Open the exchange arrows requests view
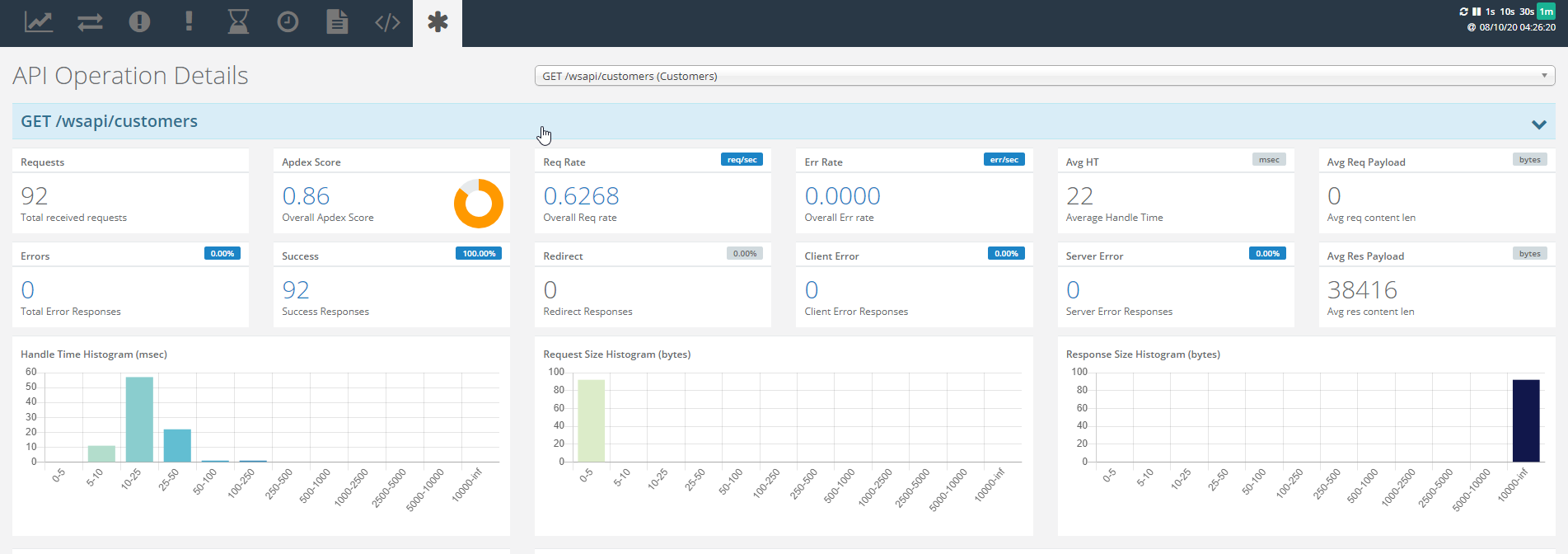The height and width of the screenshot is (554, 1568). [90, 22]
